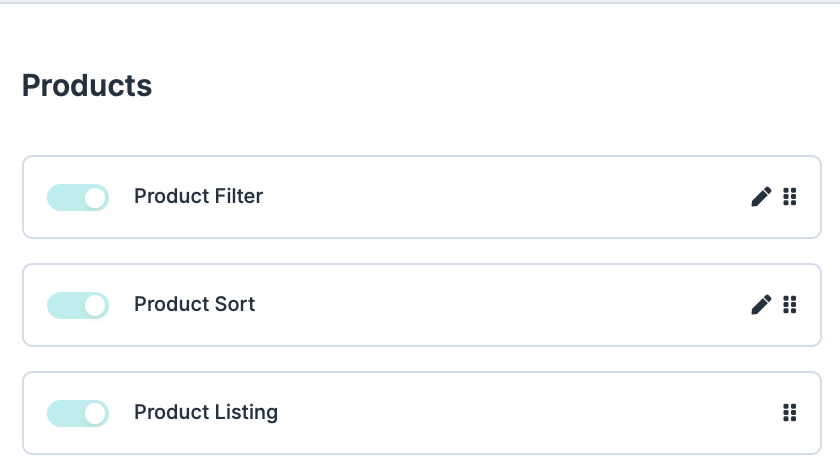Viewport: 840px width, 468px height.
Task: Click blank middle of Product Listing row
Action: point(500,412)
